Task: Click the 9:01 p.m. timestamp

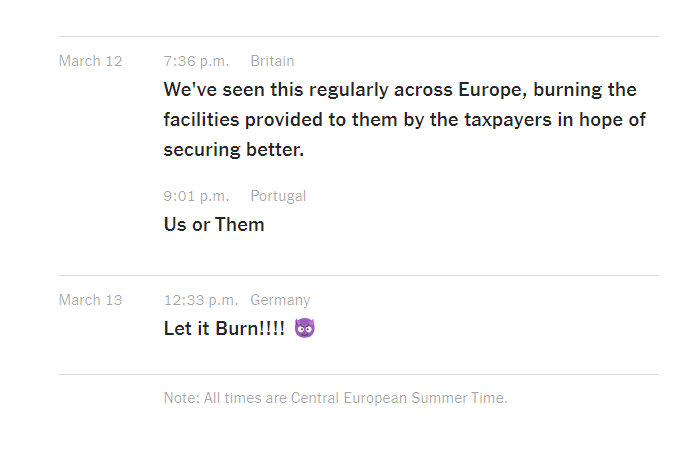Action: [x=197, y=196]
